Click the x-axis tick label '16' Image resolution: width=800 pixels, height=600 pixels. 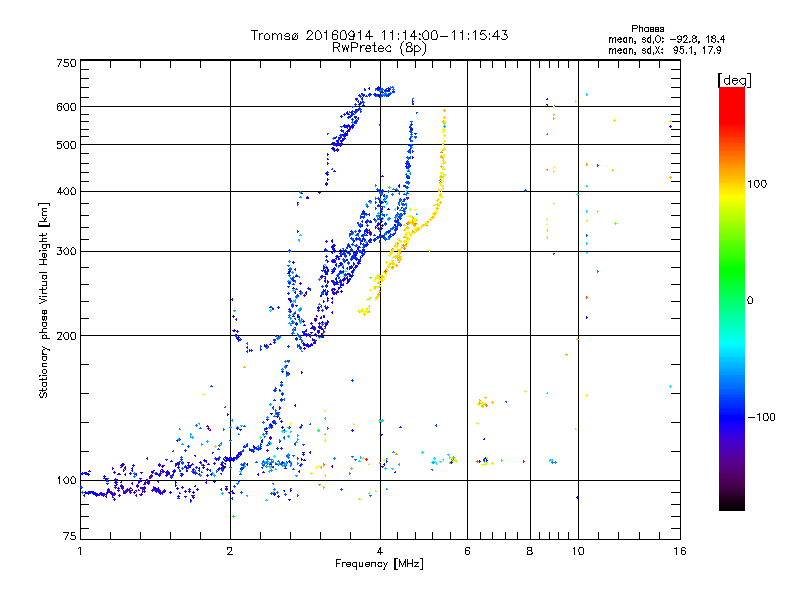pos(679,551)
